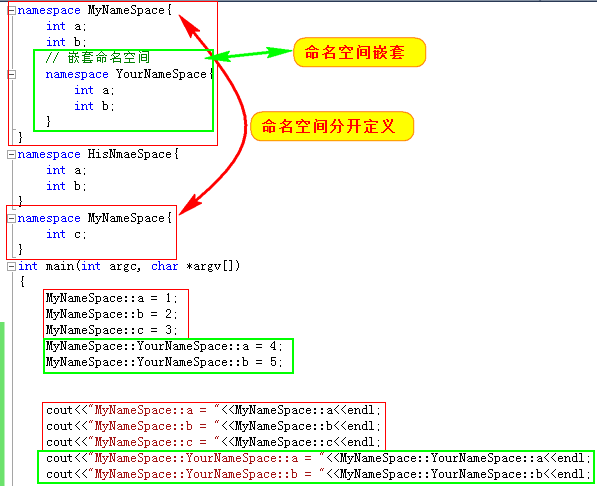Collapse the main function block
597x486 pixels.
(x=12, y=266)
